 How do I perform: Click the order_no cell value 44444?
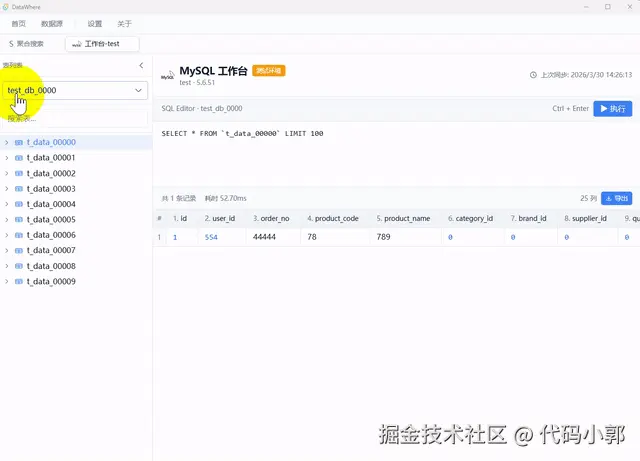tap(264, 237)
